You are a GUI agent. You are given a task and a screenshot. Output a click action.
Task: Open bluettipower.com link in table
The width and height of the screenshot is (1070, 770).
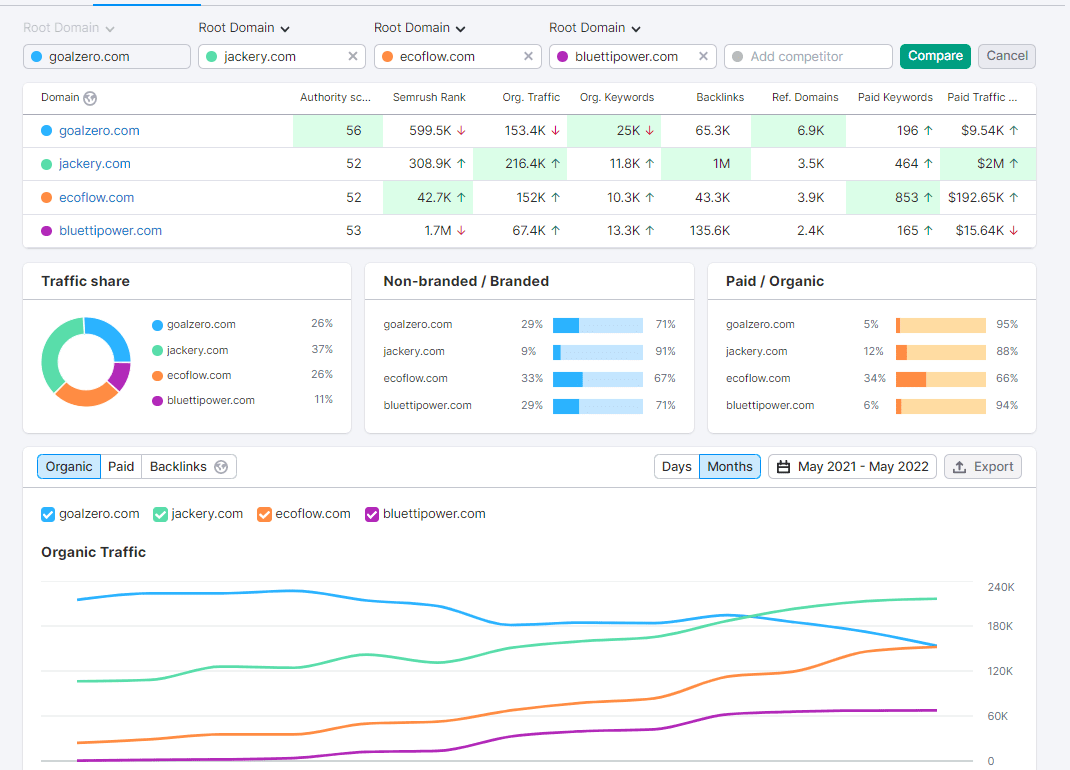111,231
